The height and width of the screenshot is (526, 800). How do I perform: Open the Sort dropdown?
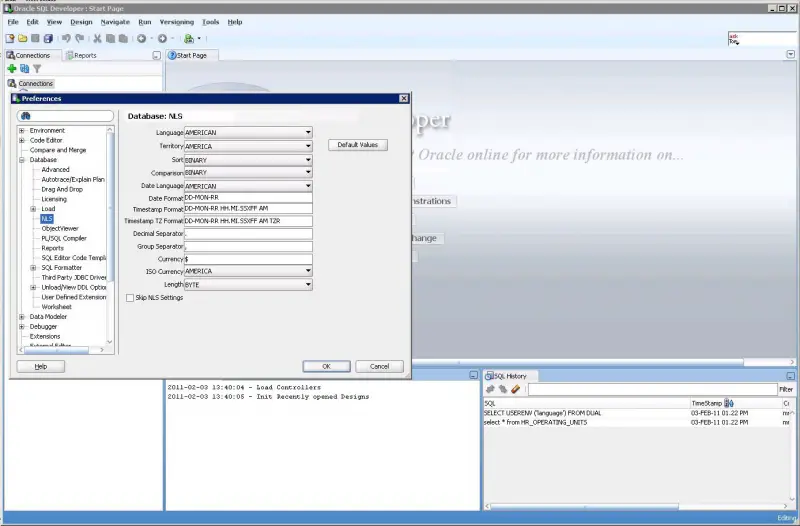pyautogui.click(x=308, y=160)
